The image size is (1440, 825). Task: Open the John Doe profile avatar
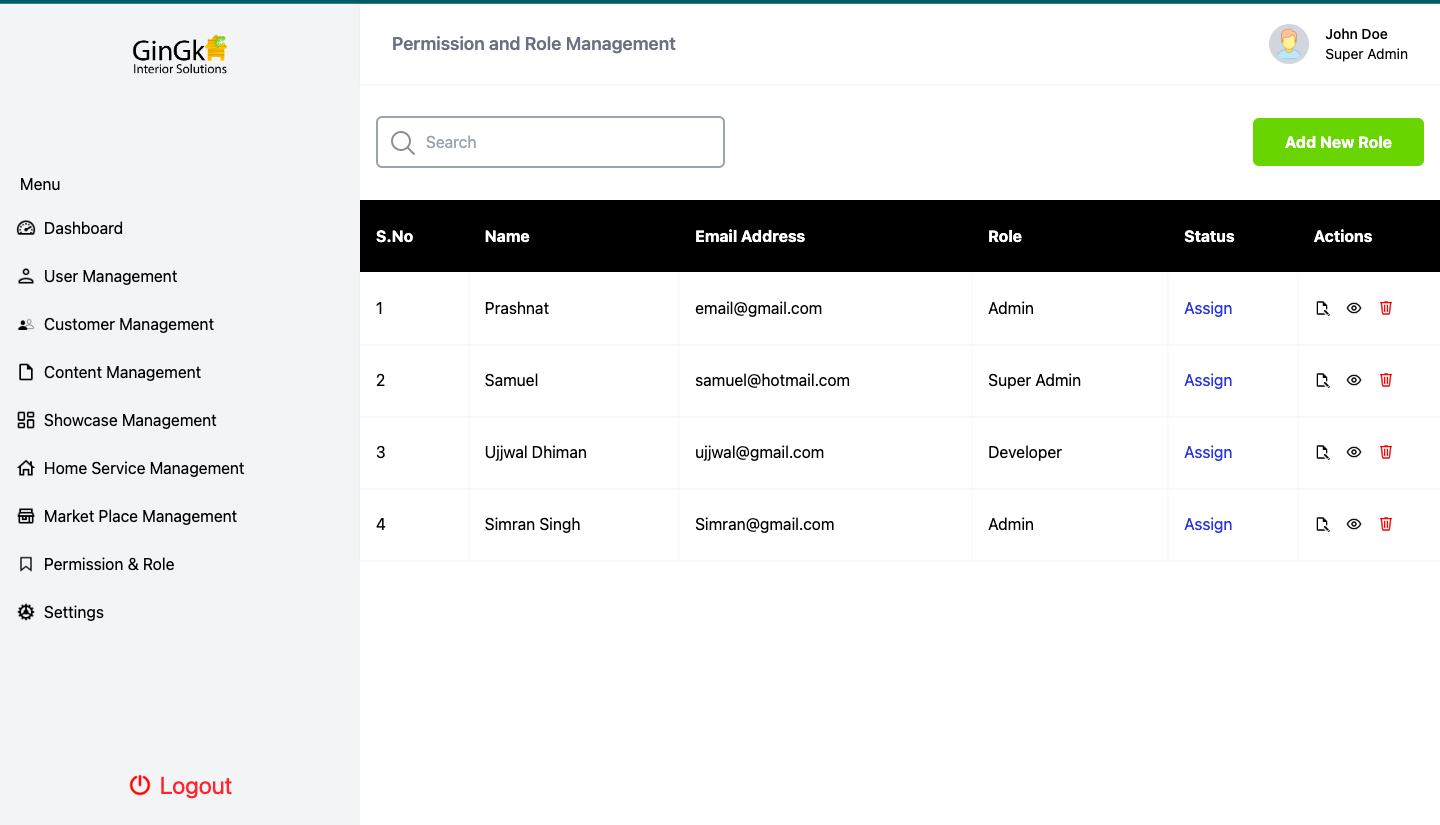[x=1289, y=44]
